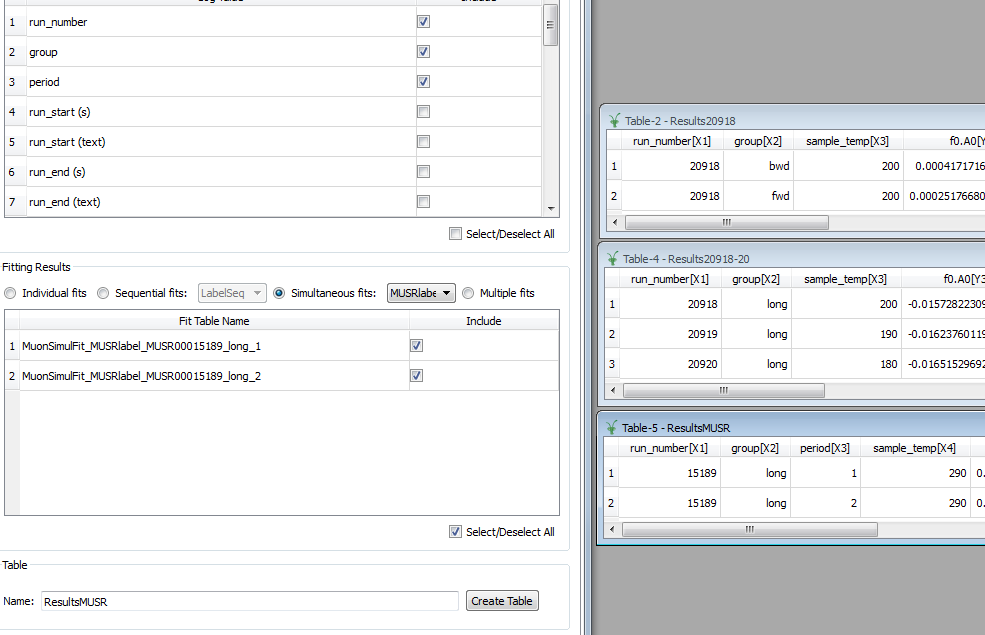Click the Table-4 Results20918-20 workspace icon

611,258
